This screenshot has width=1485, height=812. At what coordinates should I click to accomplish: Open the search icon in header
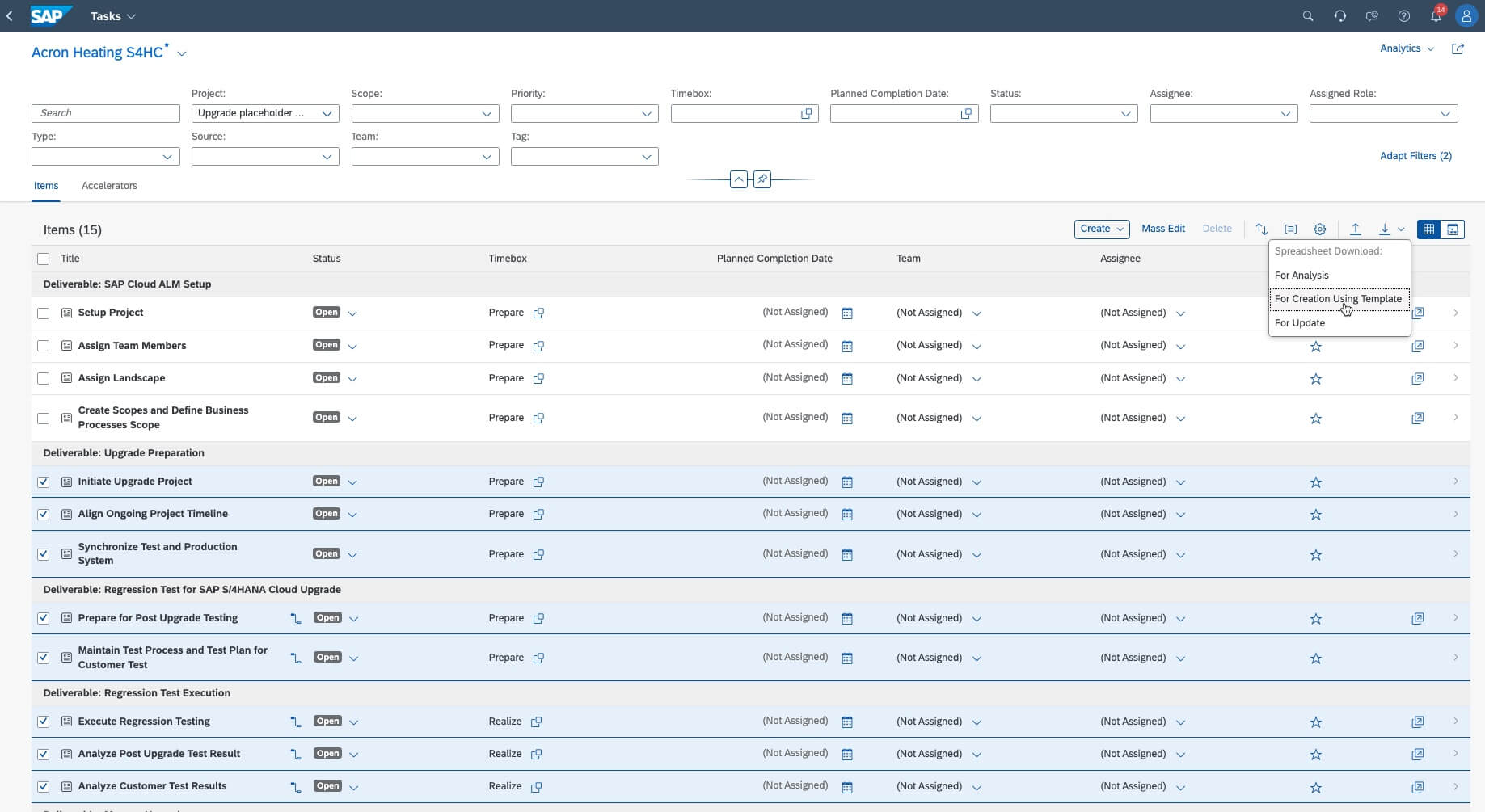pyautogui.click(x=1307, y=16)
